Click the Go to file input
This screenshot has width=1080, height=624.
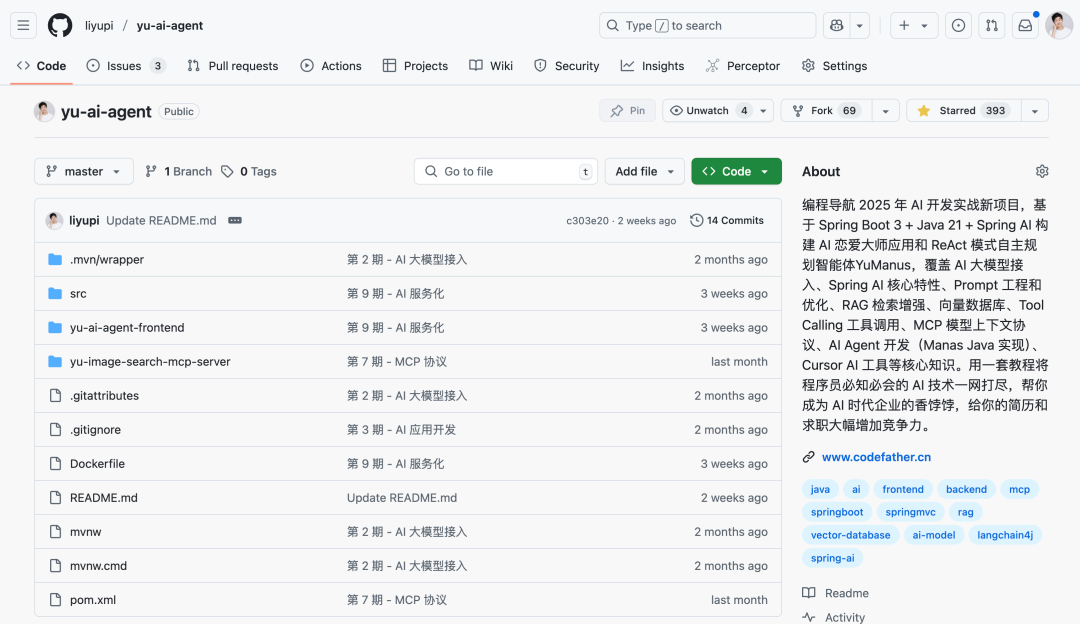pos(506,171)
